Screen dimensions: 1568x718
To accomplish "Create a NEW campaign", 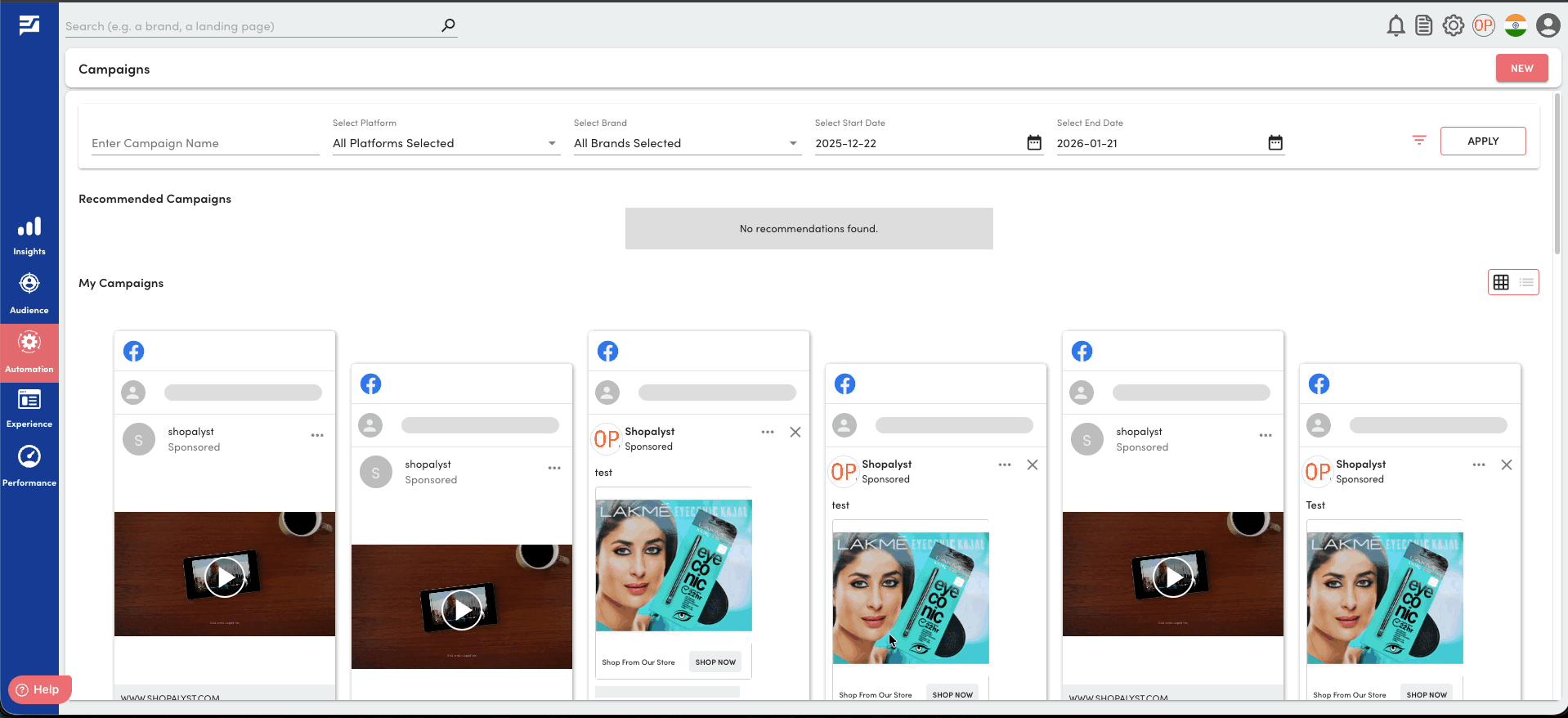I will click(x=1521, y=69).
